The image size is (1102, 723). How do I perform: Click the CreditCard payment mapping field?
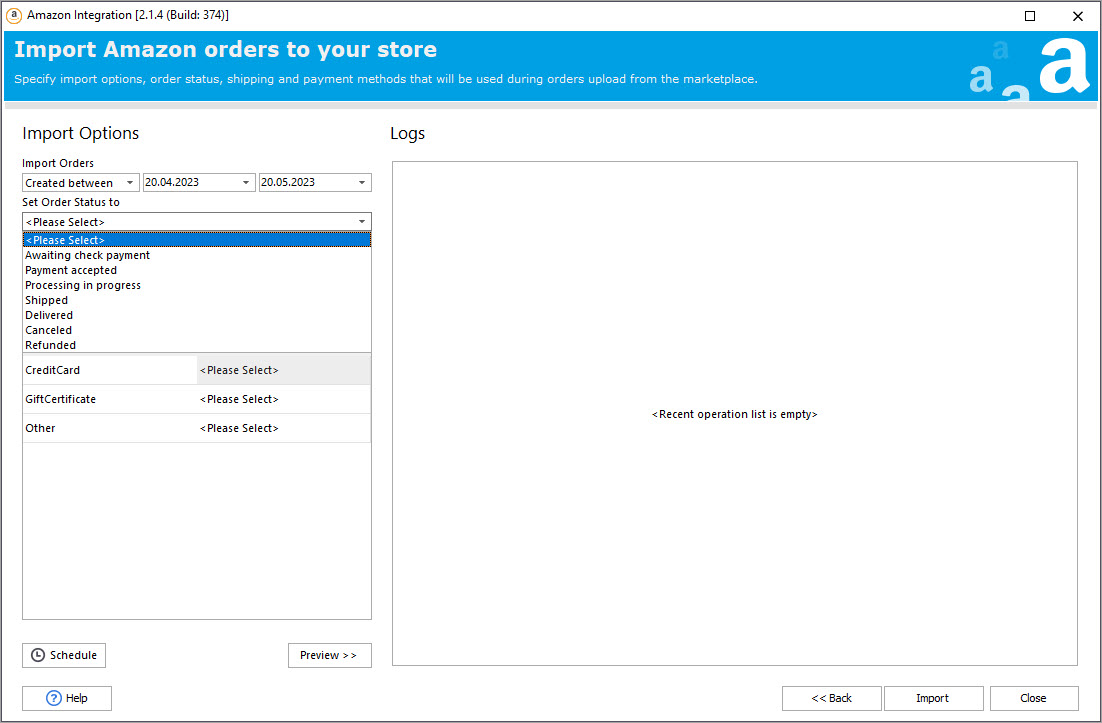click(x=283, y=370)
